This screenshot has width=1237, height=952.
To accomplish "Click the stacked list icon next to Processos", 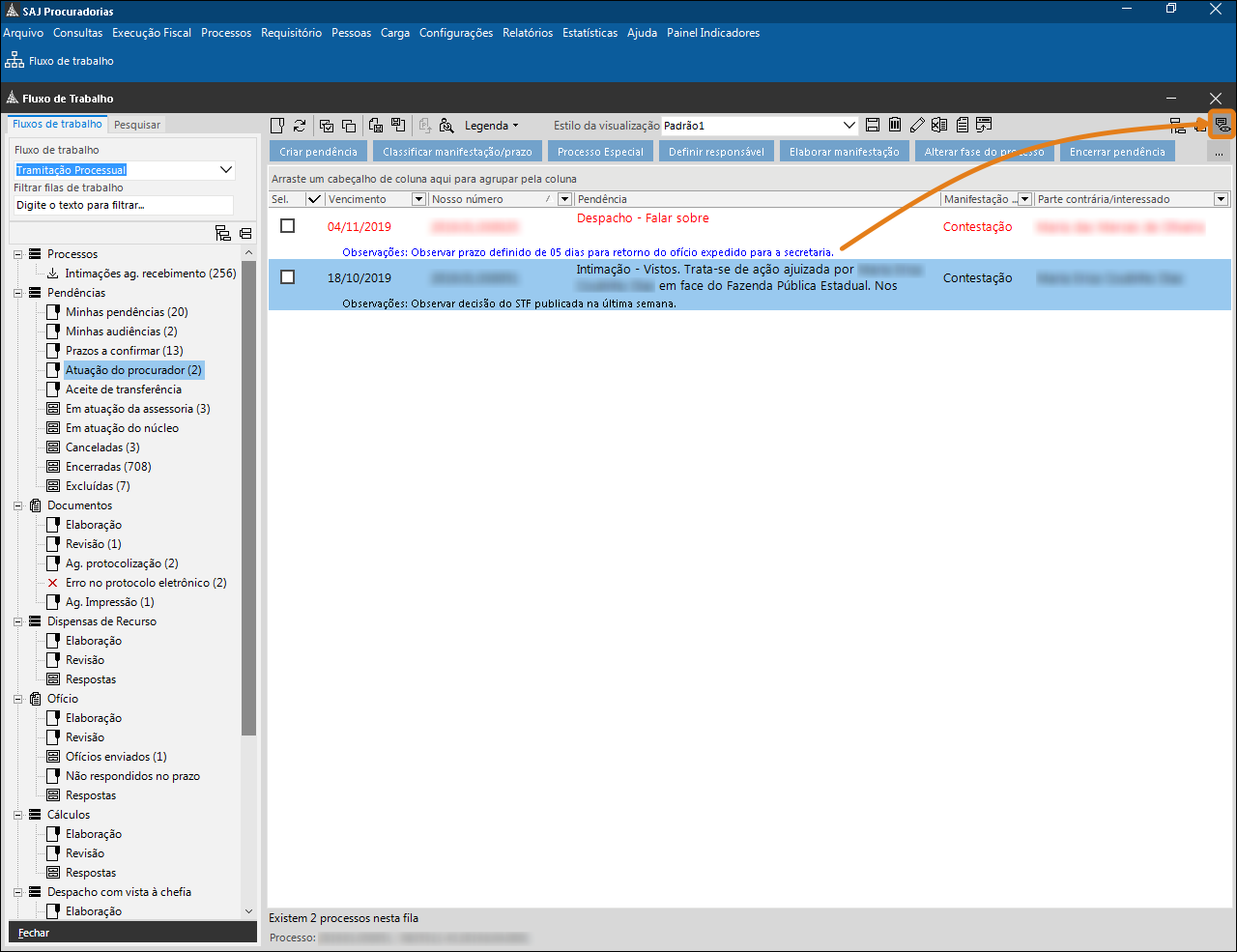I will pos(36,254).
